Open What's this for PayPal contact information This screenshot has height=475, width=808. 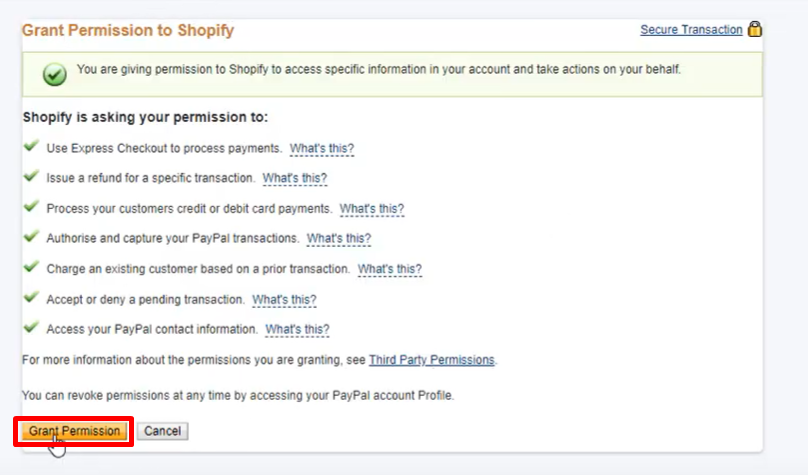pos(297,329)
